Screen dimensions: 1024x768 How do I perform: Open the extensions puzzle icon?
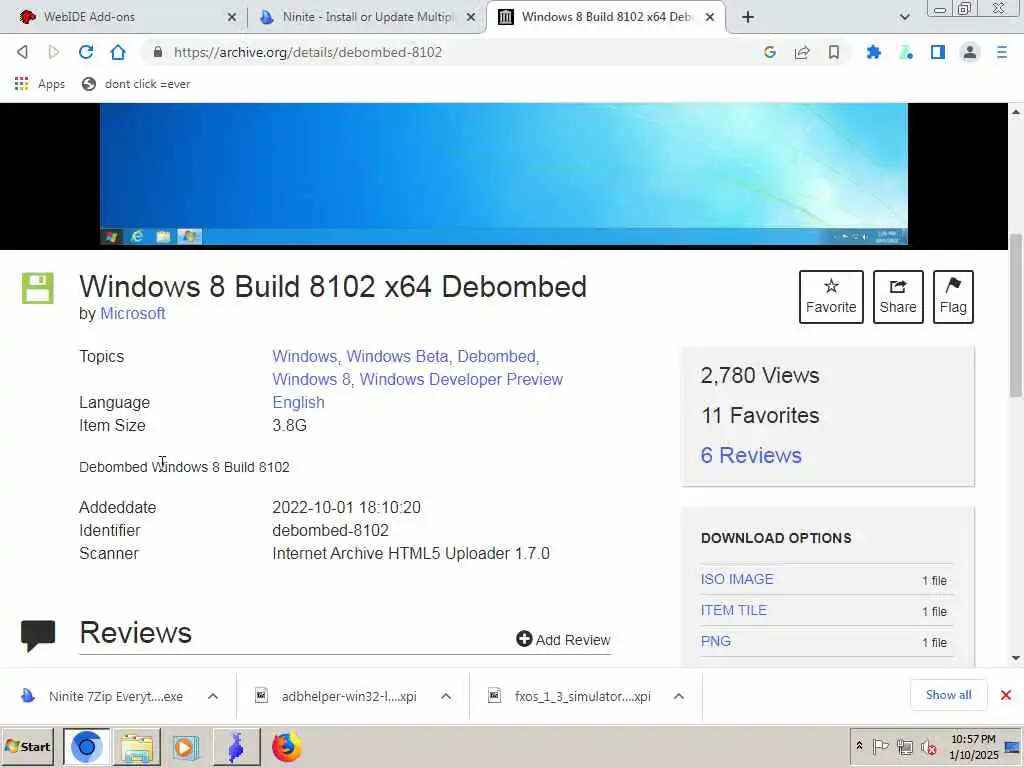click(x=873, y=52)
